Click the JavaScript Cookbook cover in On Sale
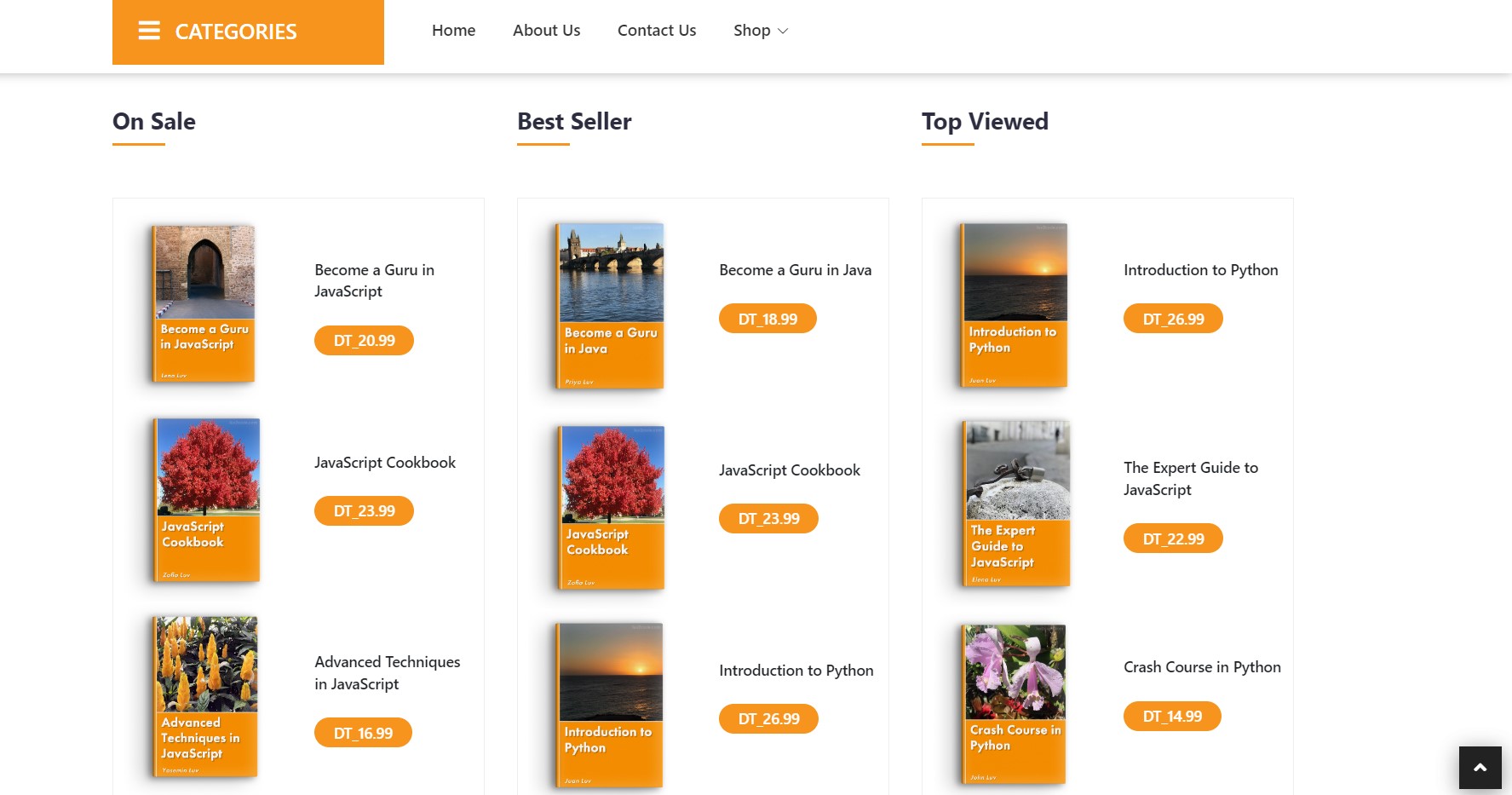 pos(204,500)
